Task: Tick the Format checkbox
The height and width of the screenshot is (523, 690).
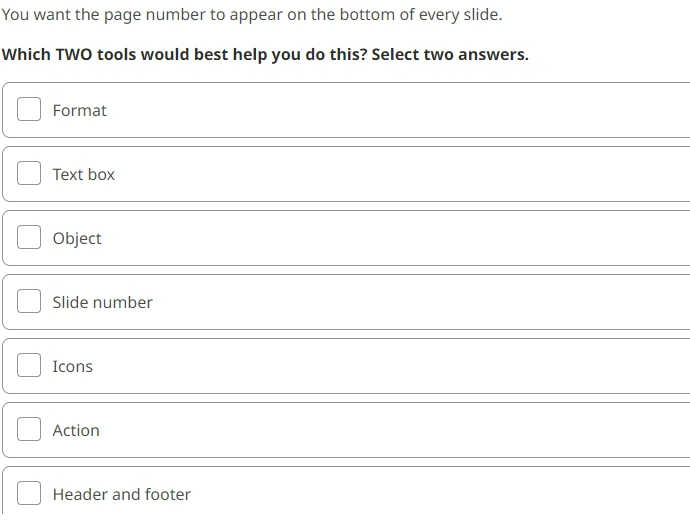Action: [29, 109]
